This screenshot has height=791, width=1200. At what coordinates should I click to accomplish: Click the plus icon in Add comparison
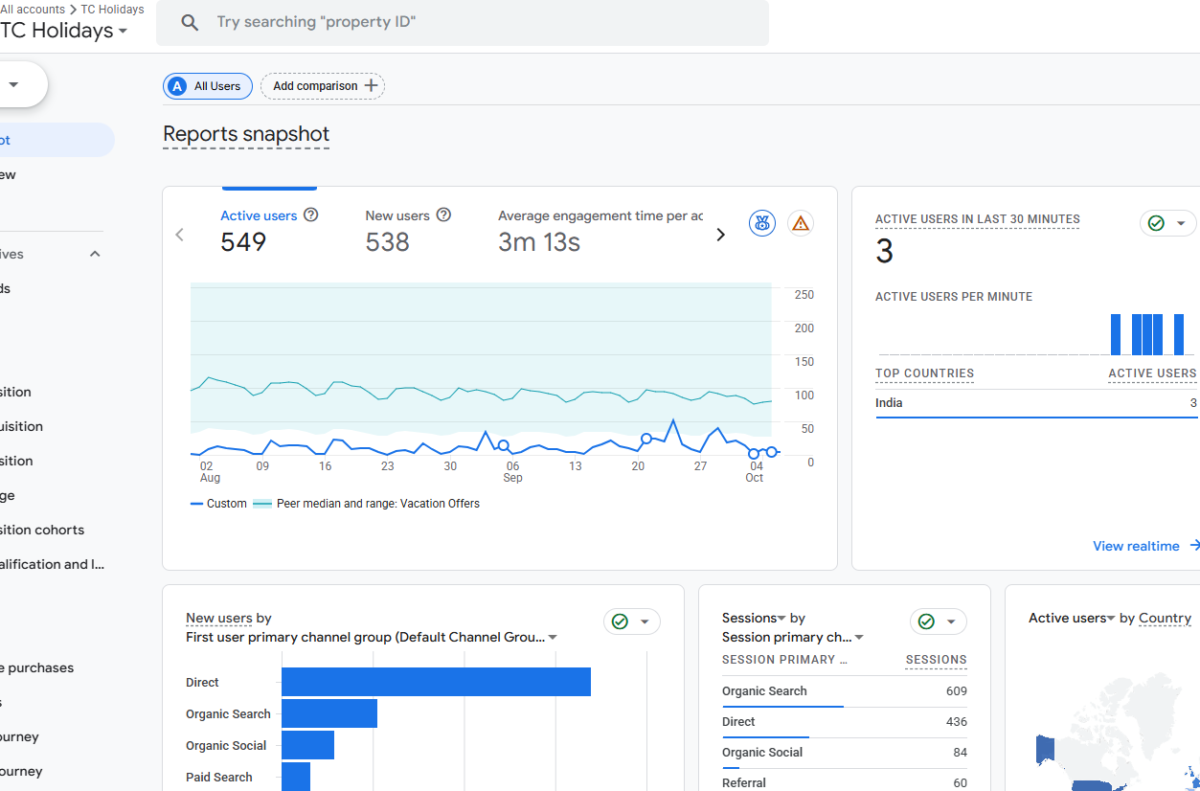point(371,86)
